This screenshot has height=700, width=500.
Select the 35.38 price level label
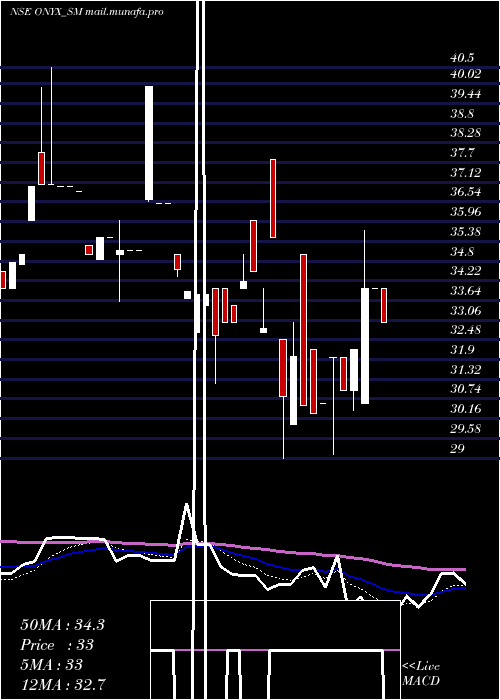point(466,231)
